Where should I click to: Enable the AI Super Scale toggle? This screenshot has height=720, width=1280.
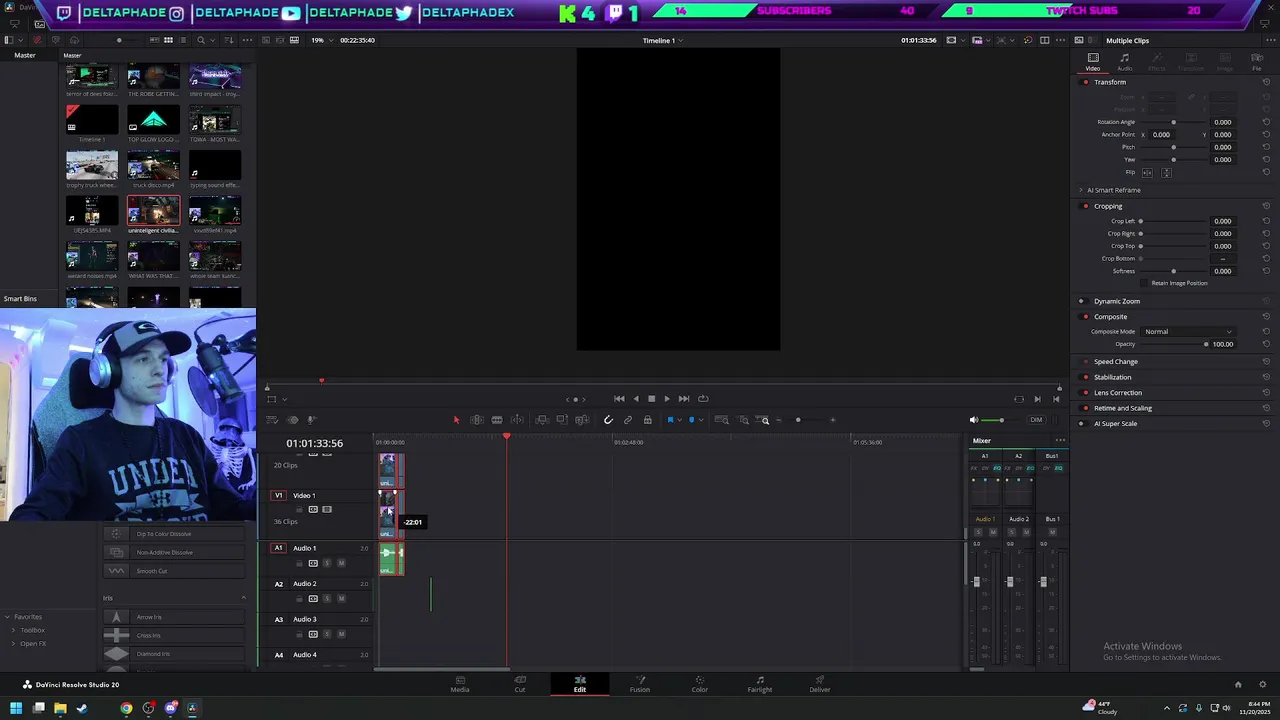1081,424
